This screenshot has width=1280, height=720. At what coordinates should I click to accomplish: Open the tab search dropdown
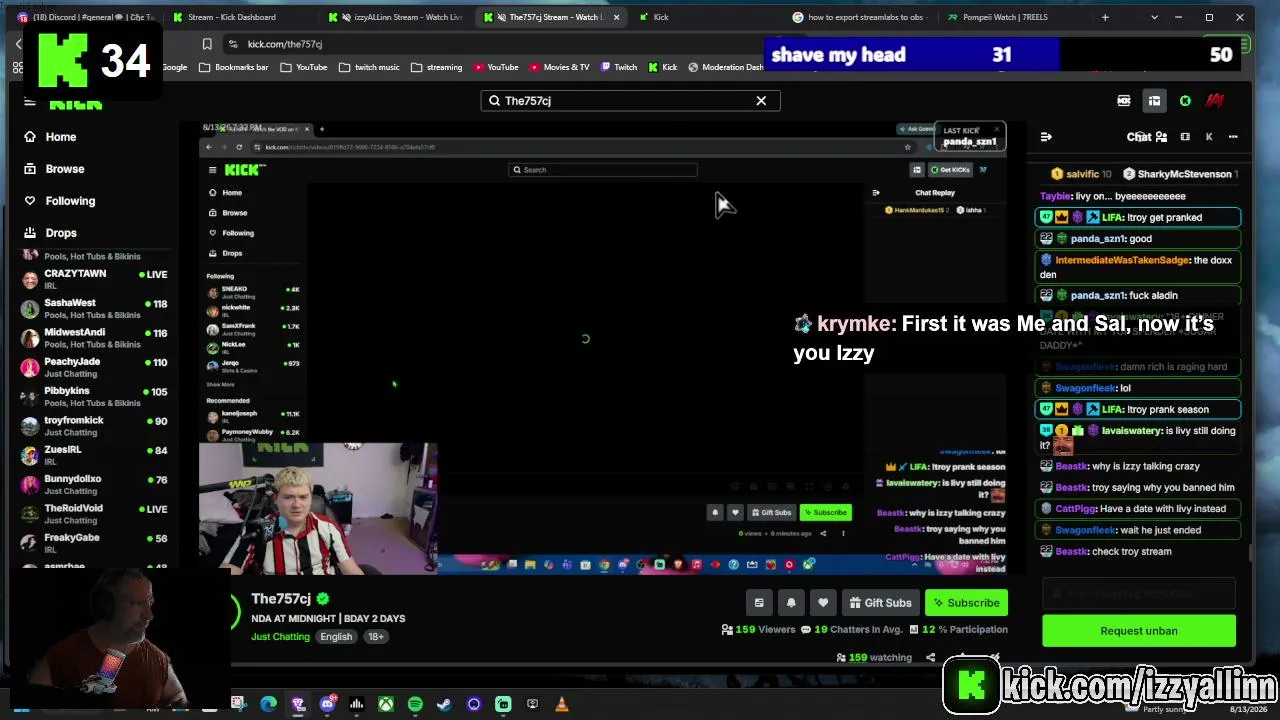[1154, 17]
